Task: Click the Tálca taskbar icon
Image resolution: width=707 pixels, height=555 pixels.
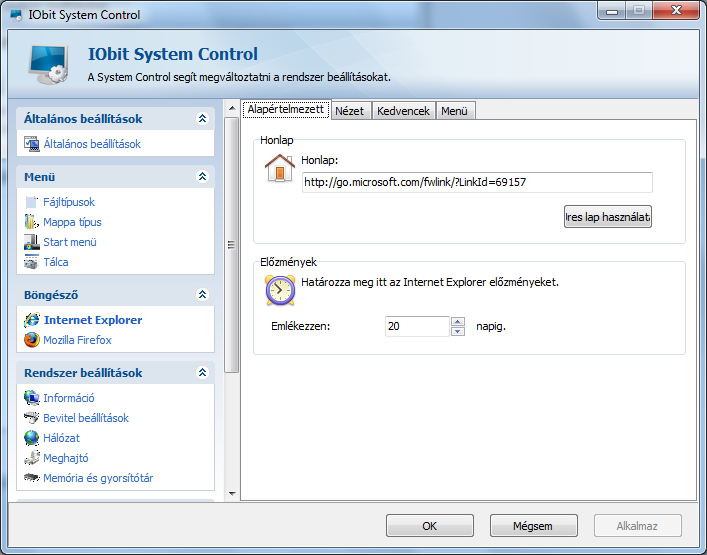Action: (32, 262)
